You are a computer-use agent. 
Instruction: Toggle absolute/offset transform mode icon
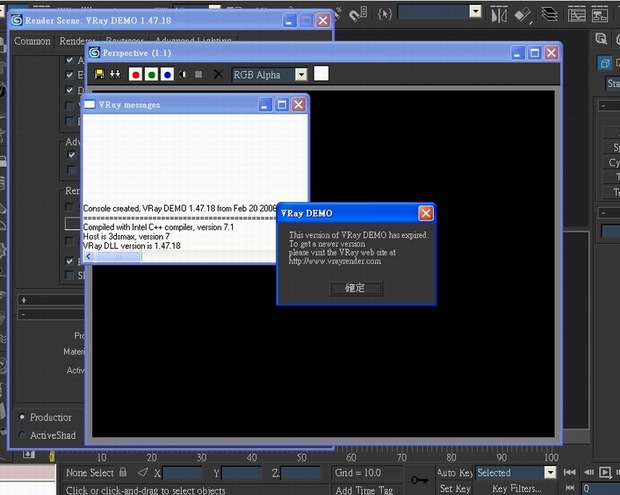[142, 472]
